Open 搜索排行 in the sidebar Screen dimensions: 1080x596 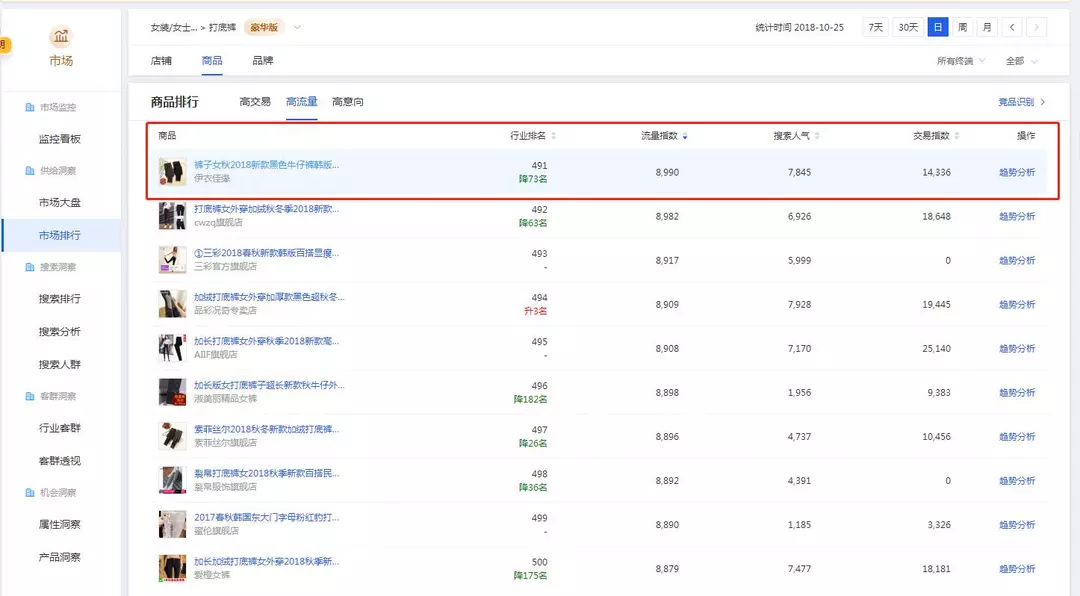(60, 298)
